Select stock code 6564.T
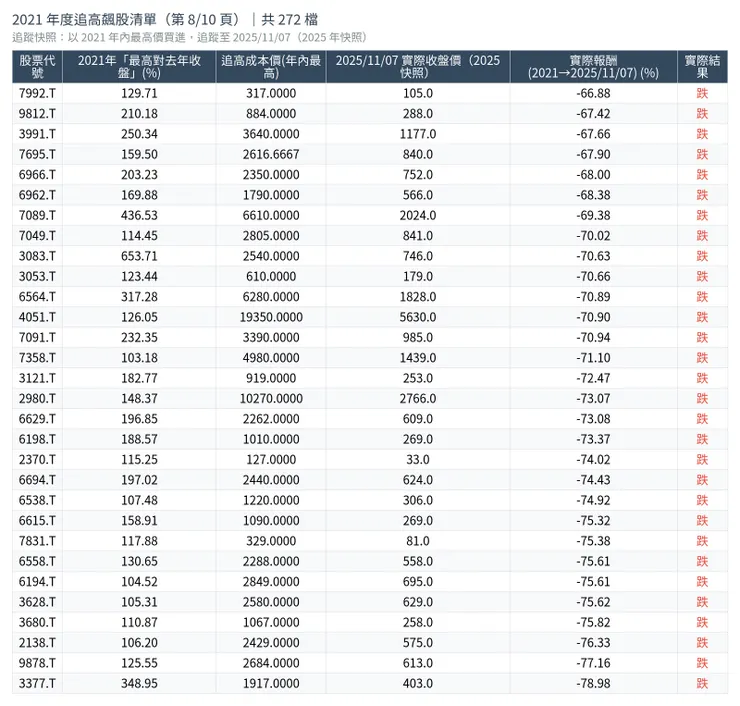Screen dimensions: 740x706 click(x=37, y=297)
